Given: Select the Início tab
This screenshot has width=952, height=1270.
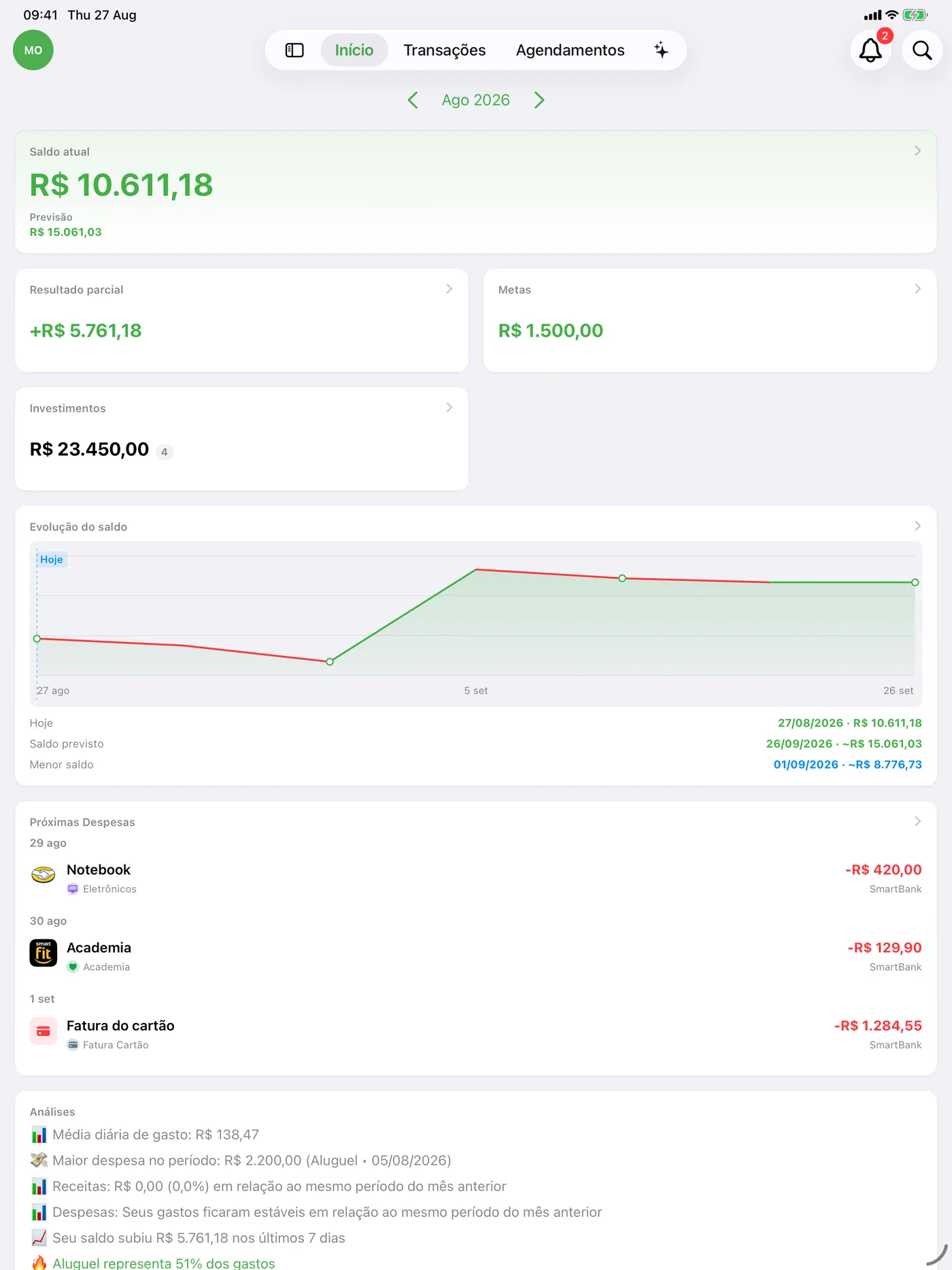Looking at the screenshot, I should click(x=354, y=50).
